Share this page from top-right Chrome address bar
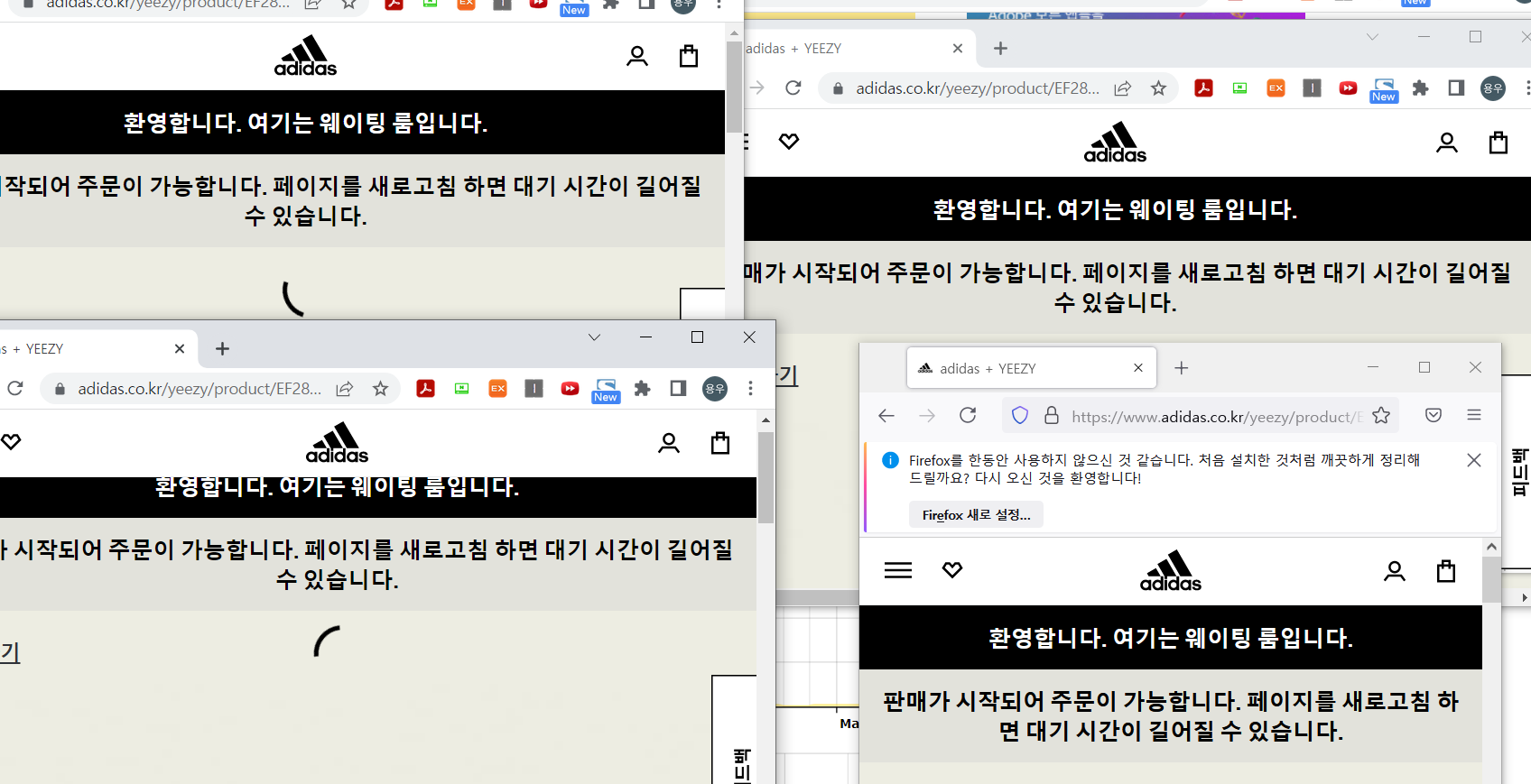 point(1123,88)
